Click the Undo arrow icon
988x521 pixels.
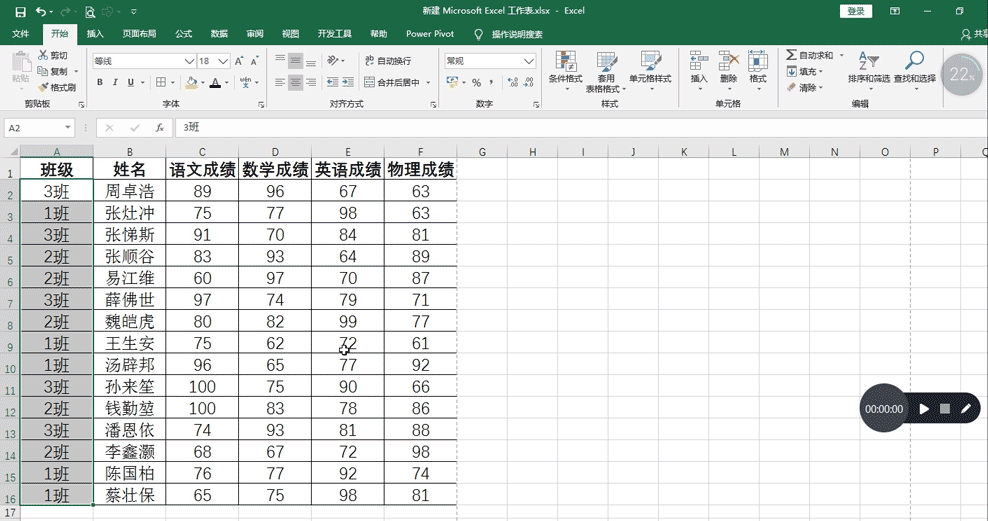[41, 11]
